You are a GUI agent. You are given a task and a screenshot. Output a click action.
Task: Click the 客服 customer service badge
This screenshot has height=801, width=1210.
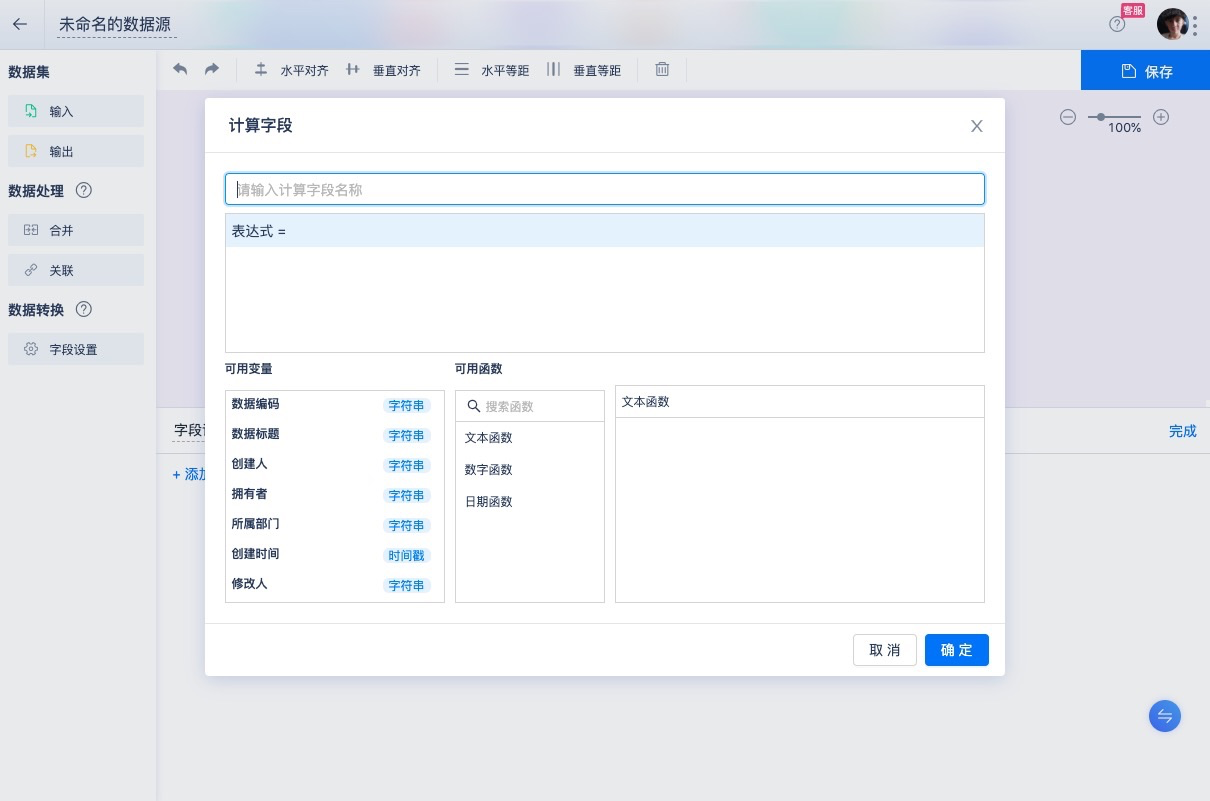[x=1132, y=10]
